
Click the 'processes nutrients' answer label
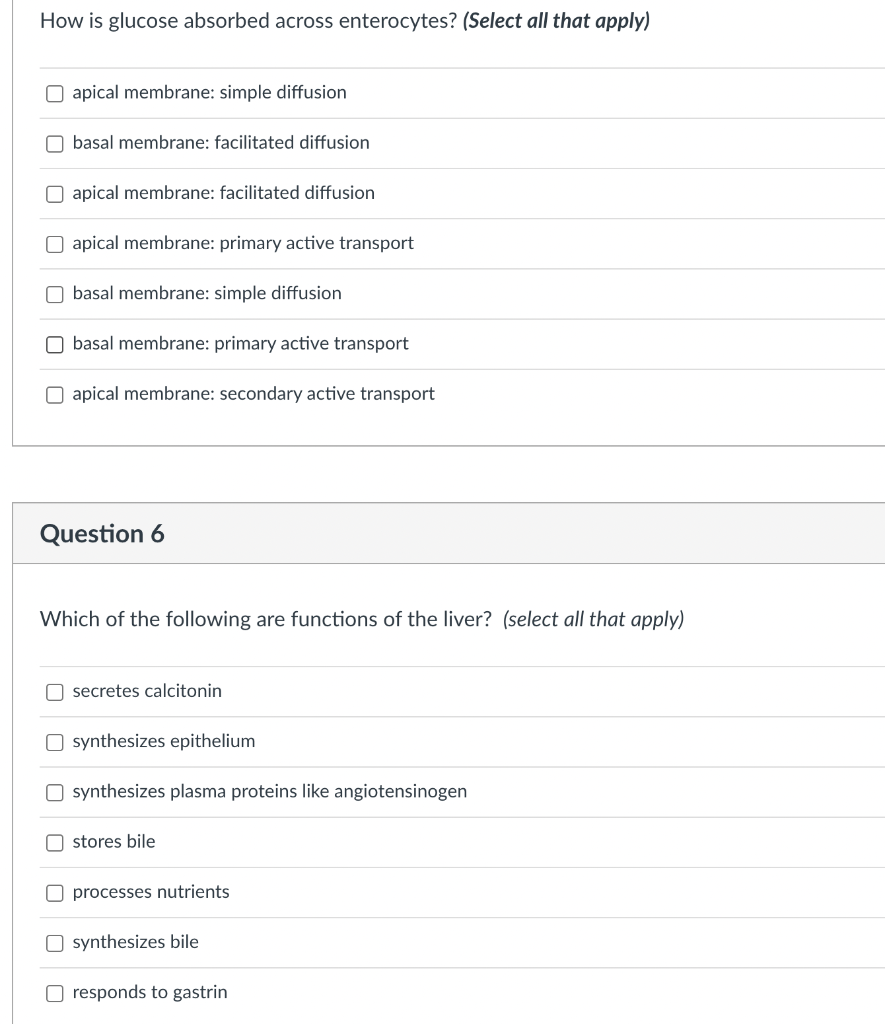[x=151, y=892]
